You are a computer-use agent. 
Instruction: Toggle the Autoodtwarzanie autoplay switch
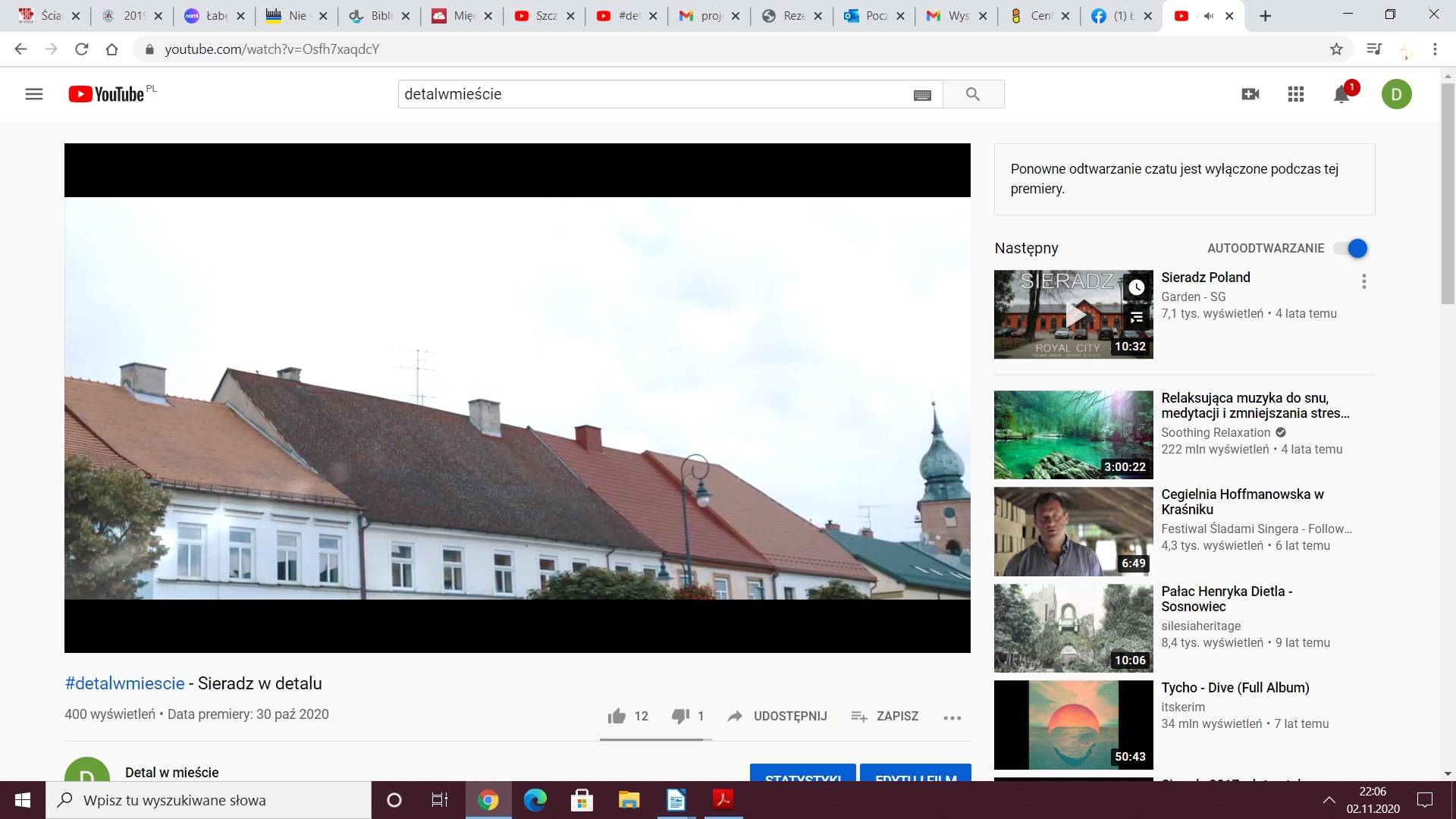[1351, 248]
